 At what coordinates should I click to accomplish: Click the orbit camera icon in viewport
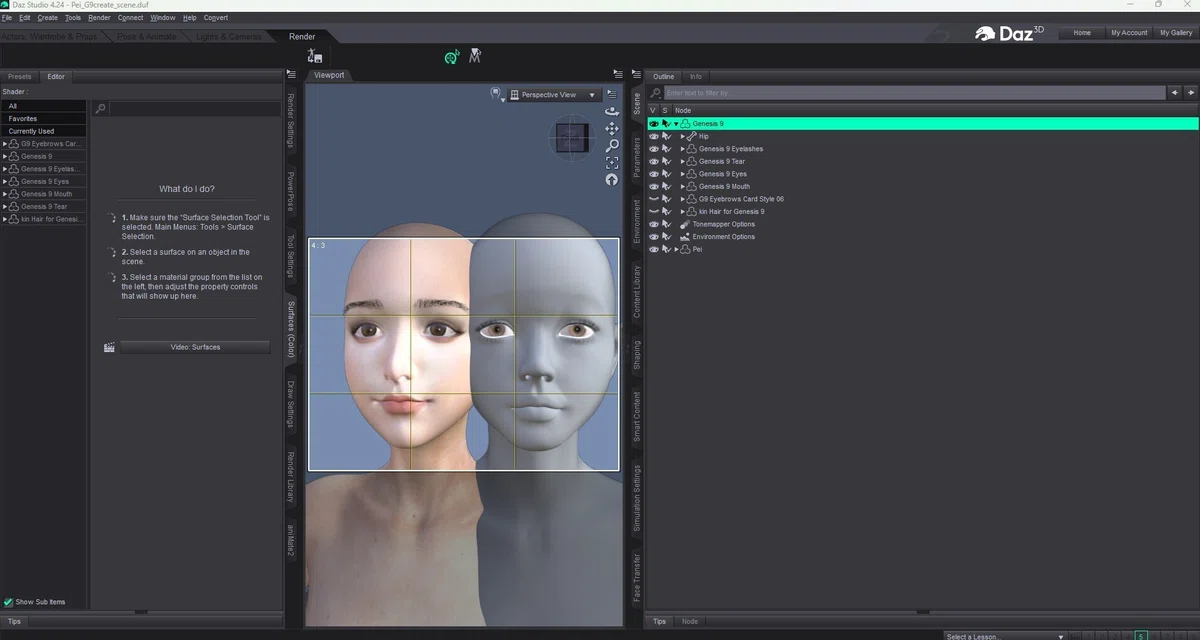612,112
